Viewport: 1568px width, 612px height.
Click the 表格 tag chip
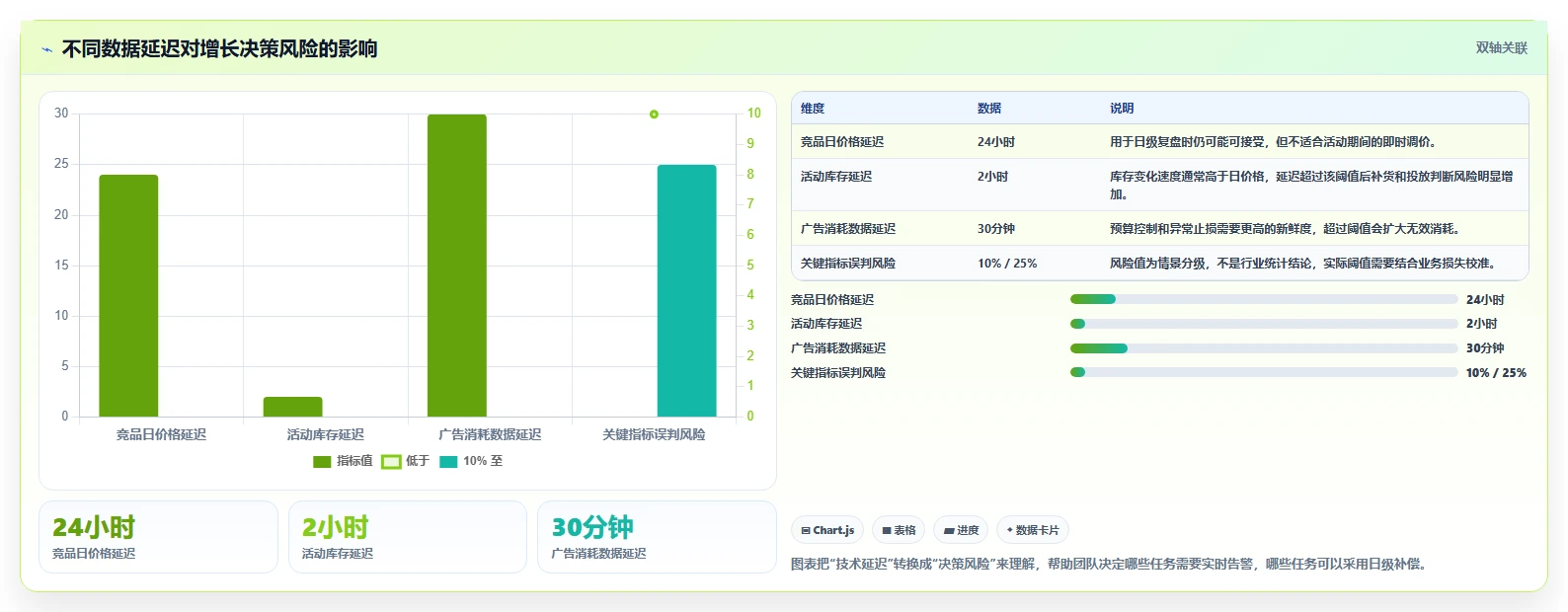[x=899, y=530]
